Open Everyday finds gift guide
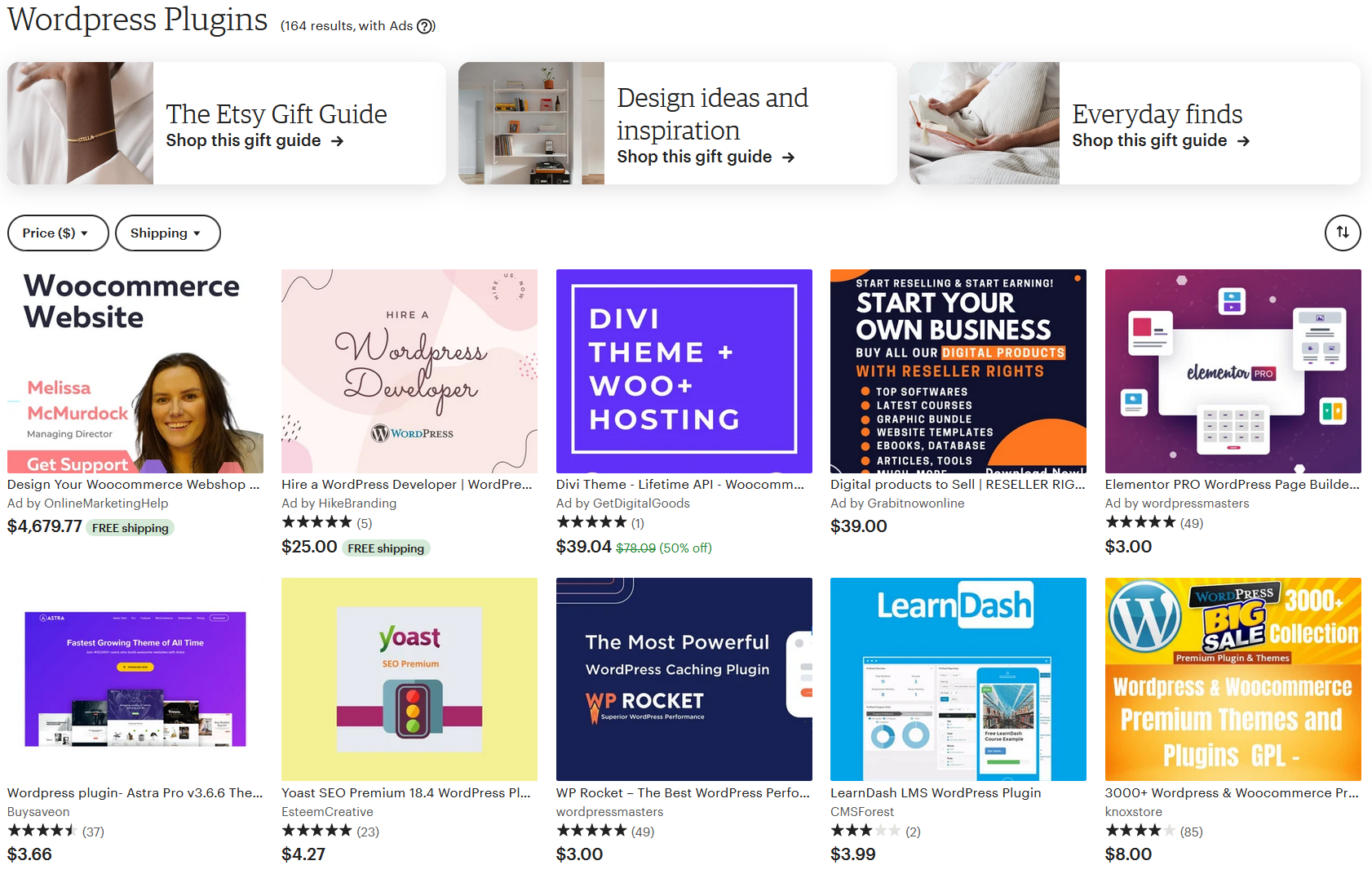The height and width of the screenshot is (874, 1372). click(1135, 123)
